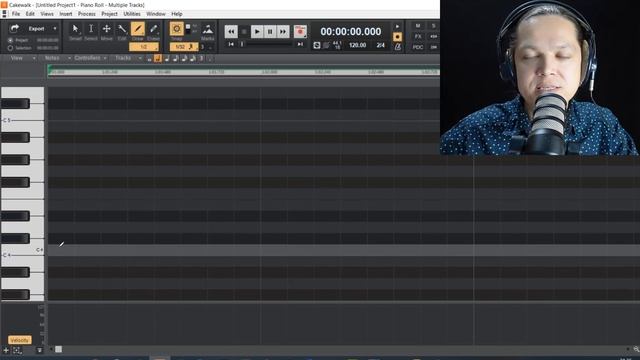Open the snap resolution 1/32 dropdown
This screenshot has width=640, height=360.
coord(183,47)
